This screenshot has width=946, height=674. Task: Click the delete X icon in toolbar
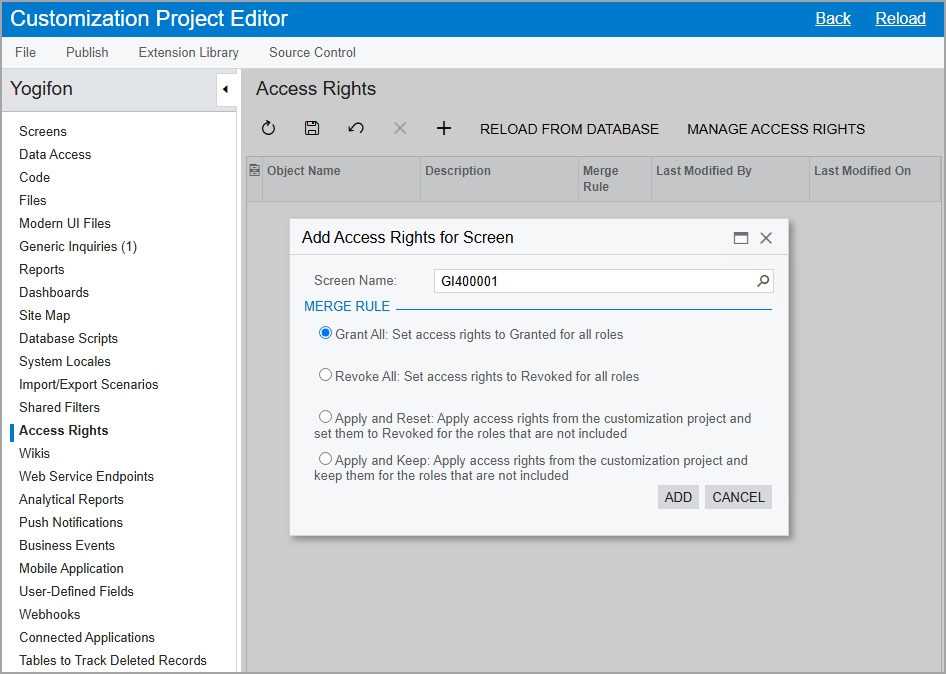(400, 128)
